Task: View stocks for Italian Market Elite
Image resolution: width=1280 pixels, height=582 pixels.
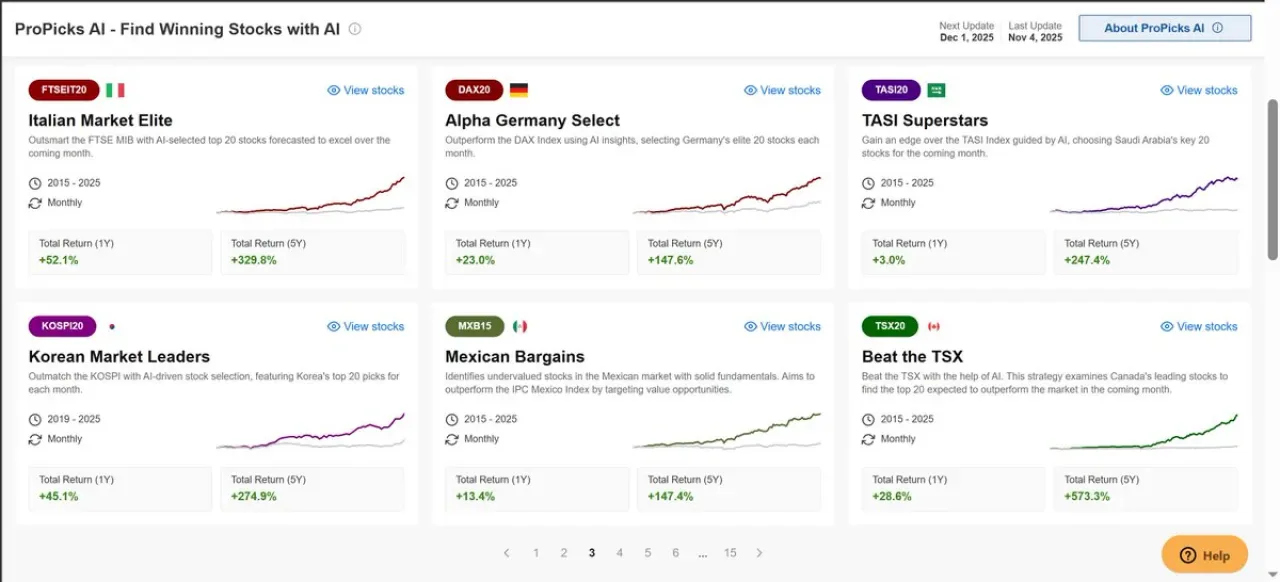Action: click(366, 90)
